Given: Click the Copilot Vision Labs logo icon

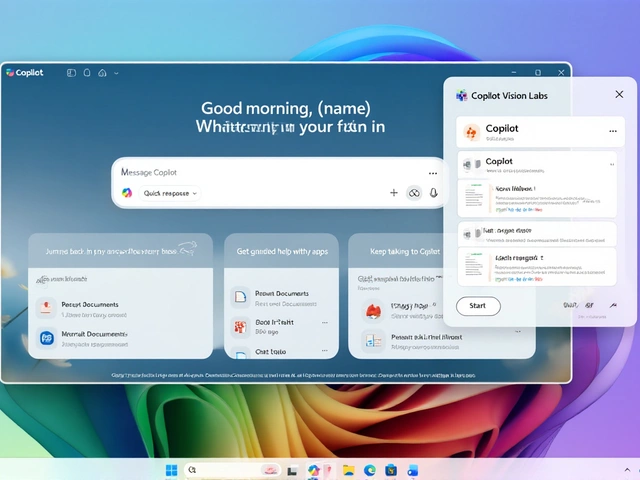Looking at the screenshot, I should click(x=462, y=96).
